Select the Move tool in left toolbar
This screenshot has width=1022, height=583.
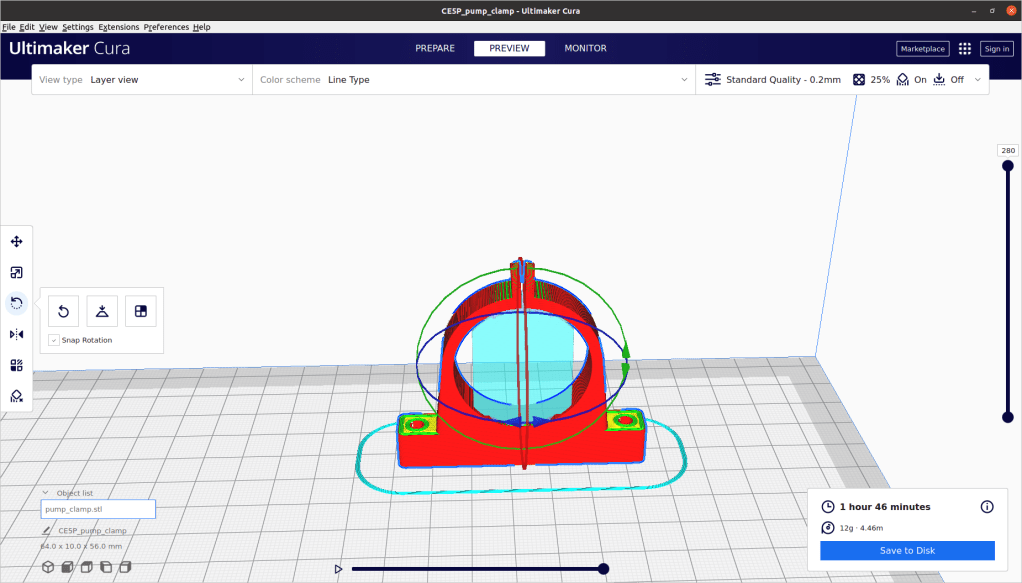click(16, 241)
